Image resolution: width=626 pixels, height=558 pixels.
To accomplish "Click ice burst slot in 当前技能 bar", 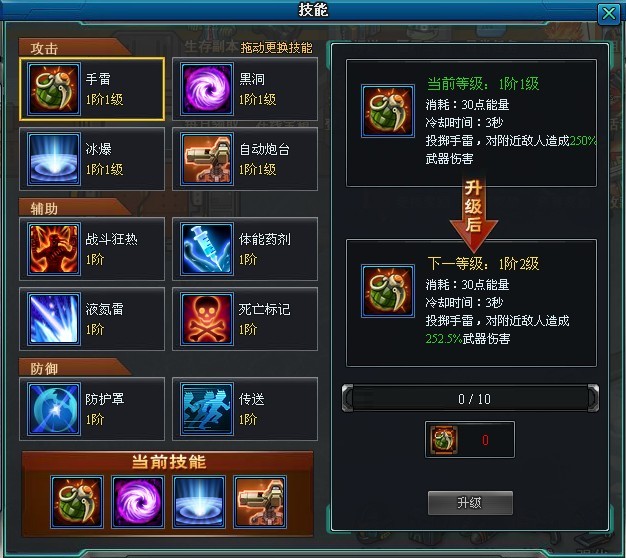I will click(199, 502).
